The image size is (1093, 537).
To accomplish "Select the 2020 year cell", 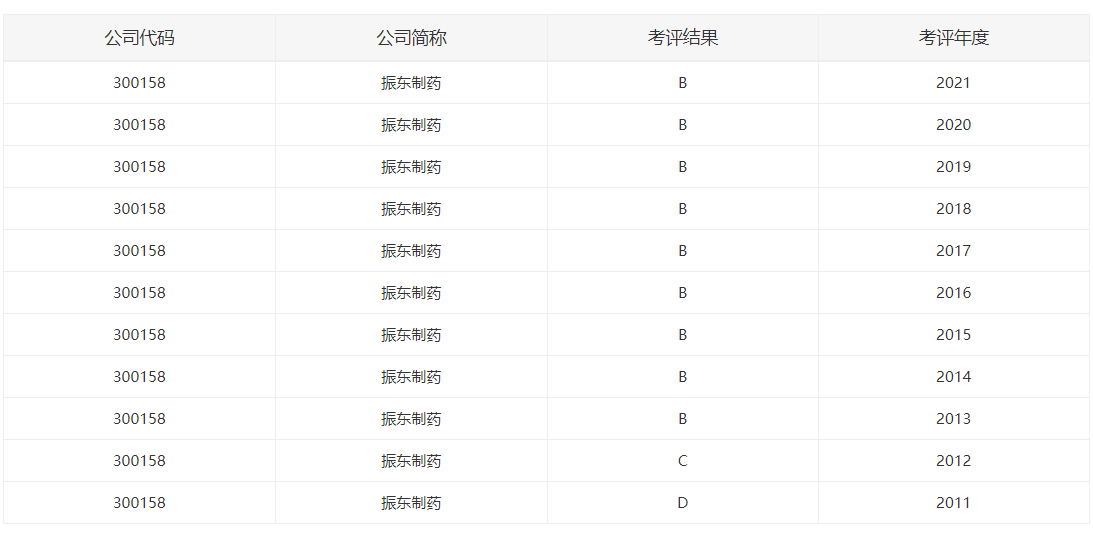I will tap(953, 125).
